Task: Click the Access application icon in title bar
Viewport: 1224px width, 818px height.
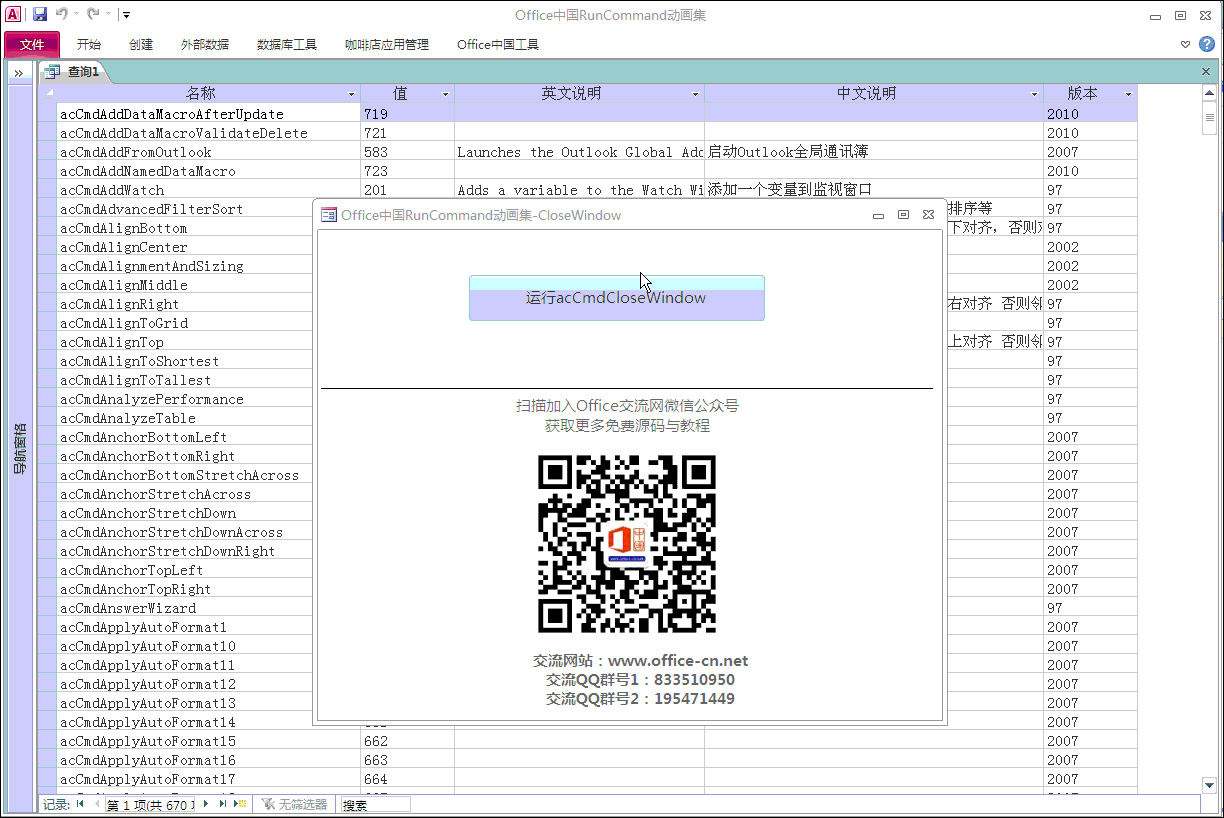Action: coord(13,14)
